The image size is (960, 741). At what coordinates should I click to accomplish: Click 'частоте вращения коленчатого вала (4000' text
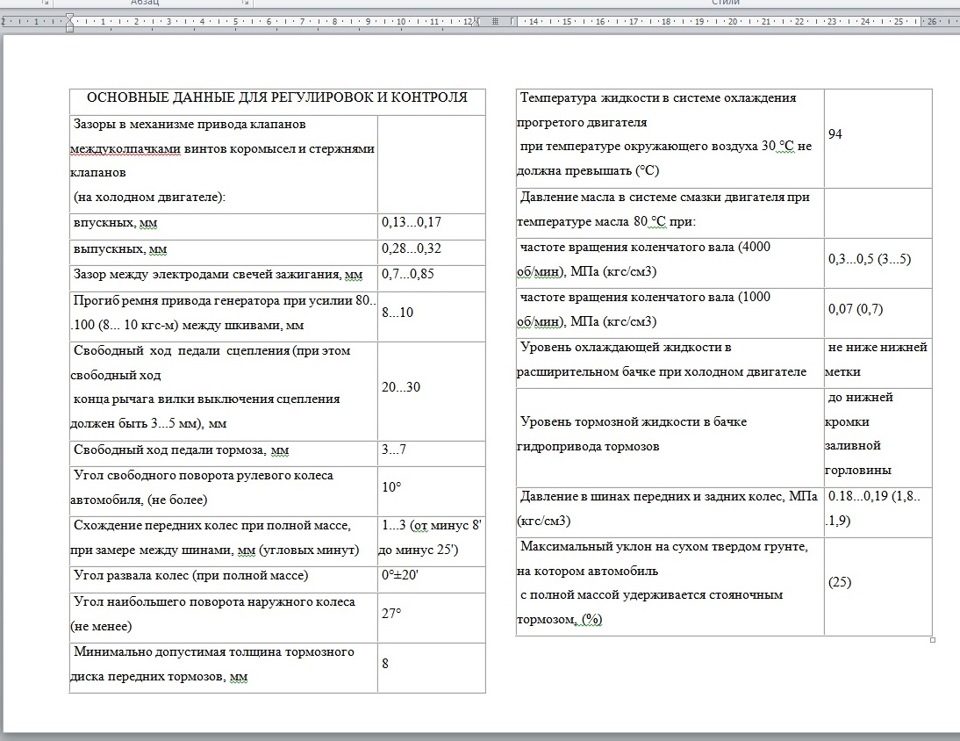645,247
